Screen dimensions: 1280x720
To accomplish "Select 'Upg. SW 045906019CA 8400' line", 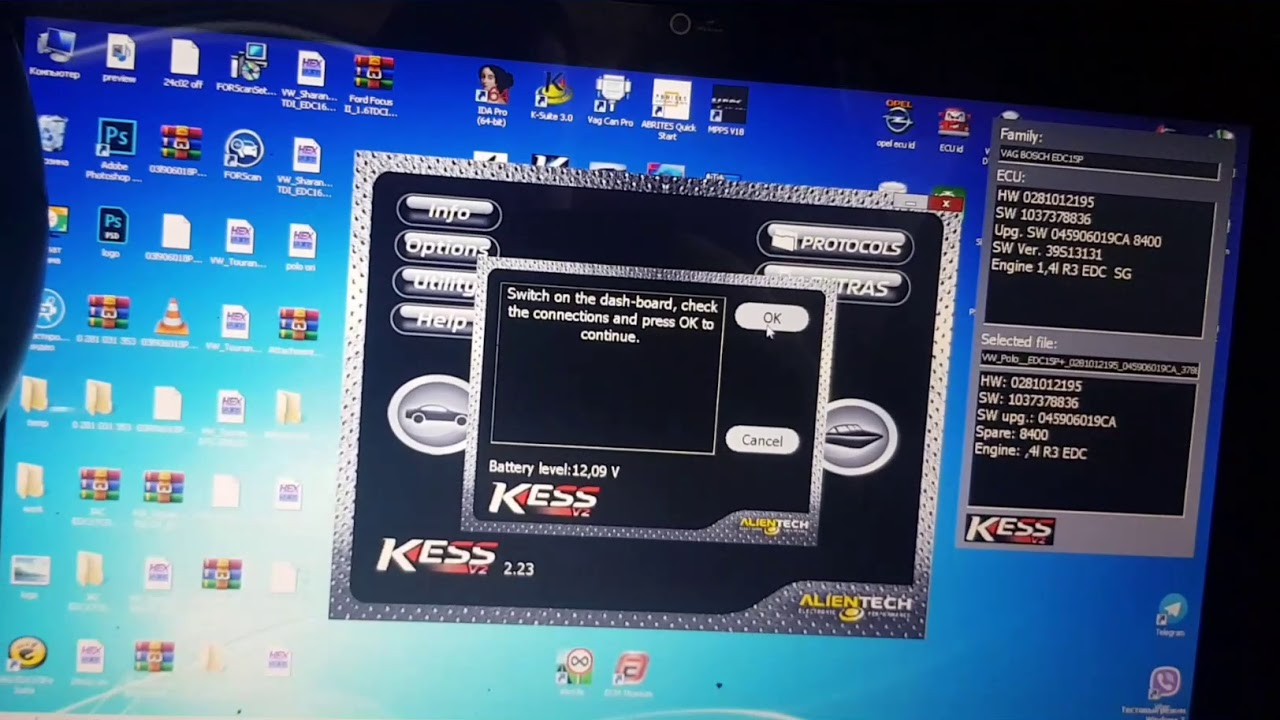I will [1077, 236].
